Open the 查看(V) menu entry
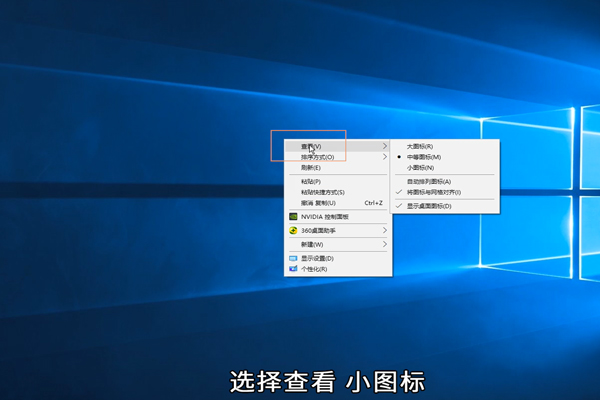The width and height of the screenshot is (600, 400). (338, 146)
